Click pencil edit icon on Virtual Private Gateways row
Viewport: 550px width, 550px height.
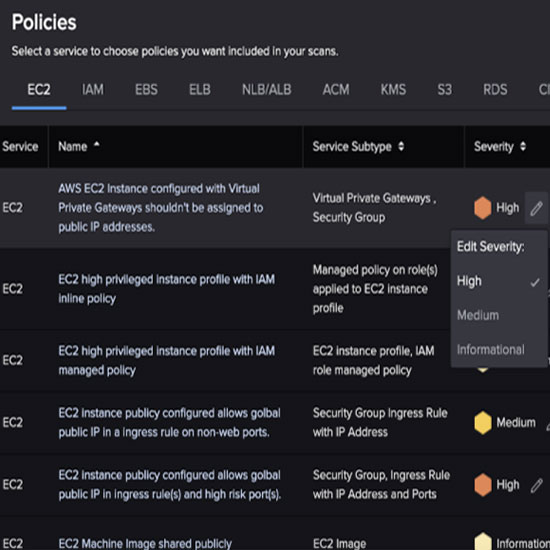tap(536, 208)
